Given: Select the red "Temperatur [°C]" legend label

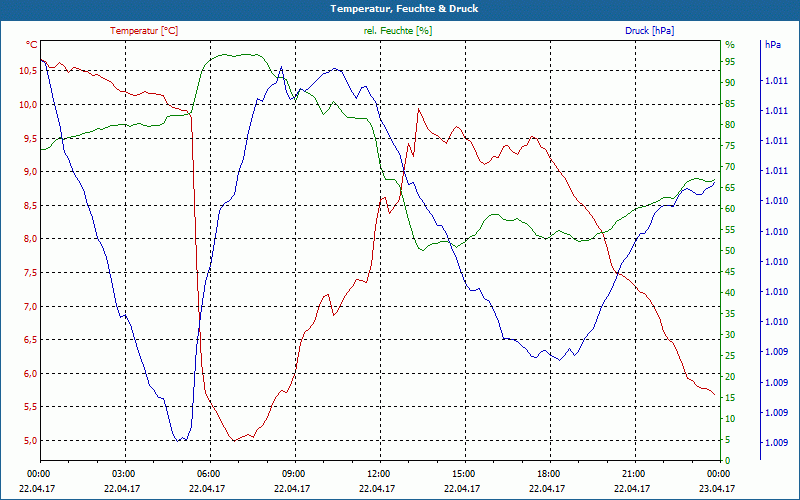Looking at the screenshot, I should [x=144, y=31].
